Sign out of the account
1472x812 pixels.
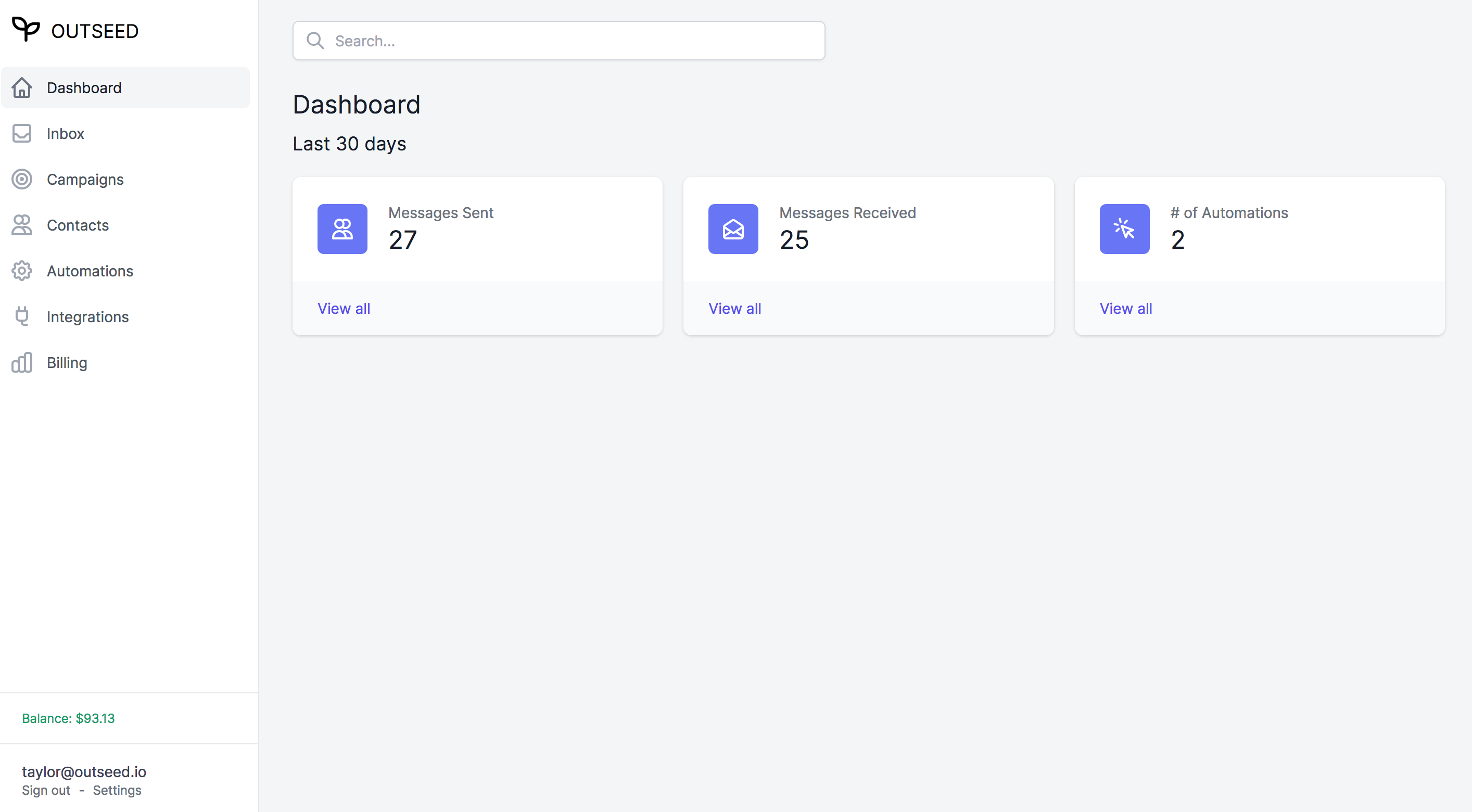(x=46, y=790)
